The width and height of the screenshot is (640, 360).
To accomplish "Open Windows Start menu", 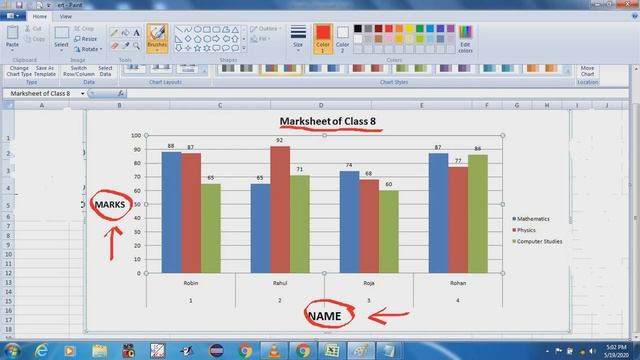I will click(x=12, y=351).
